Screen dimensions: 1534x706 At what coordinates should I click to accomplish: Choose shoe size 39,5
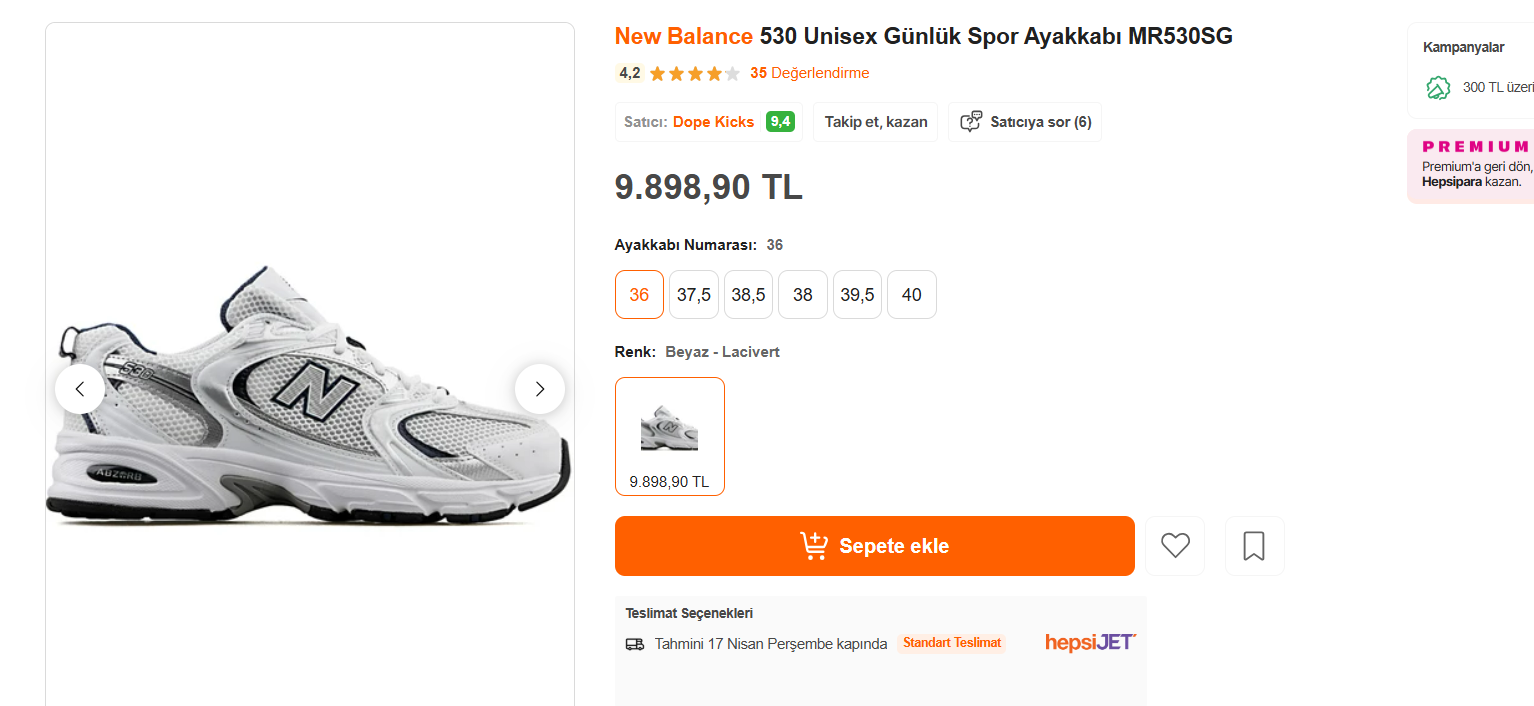tap(857, 295)
